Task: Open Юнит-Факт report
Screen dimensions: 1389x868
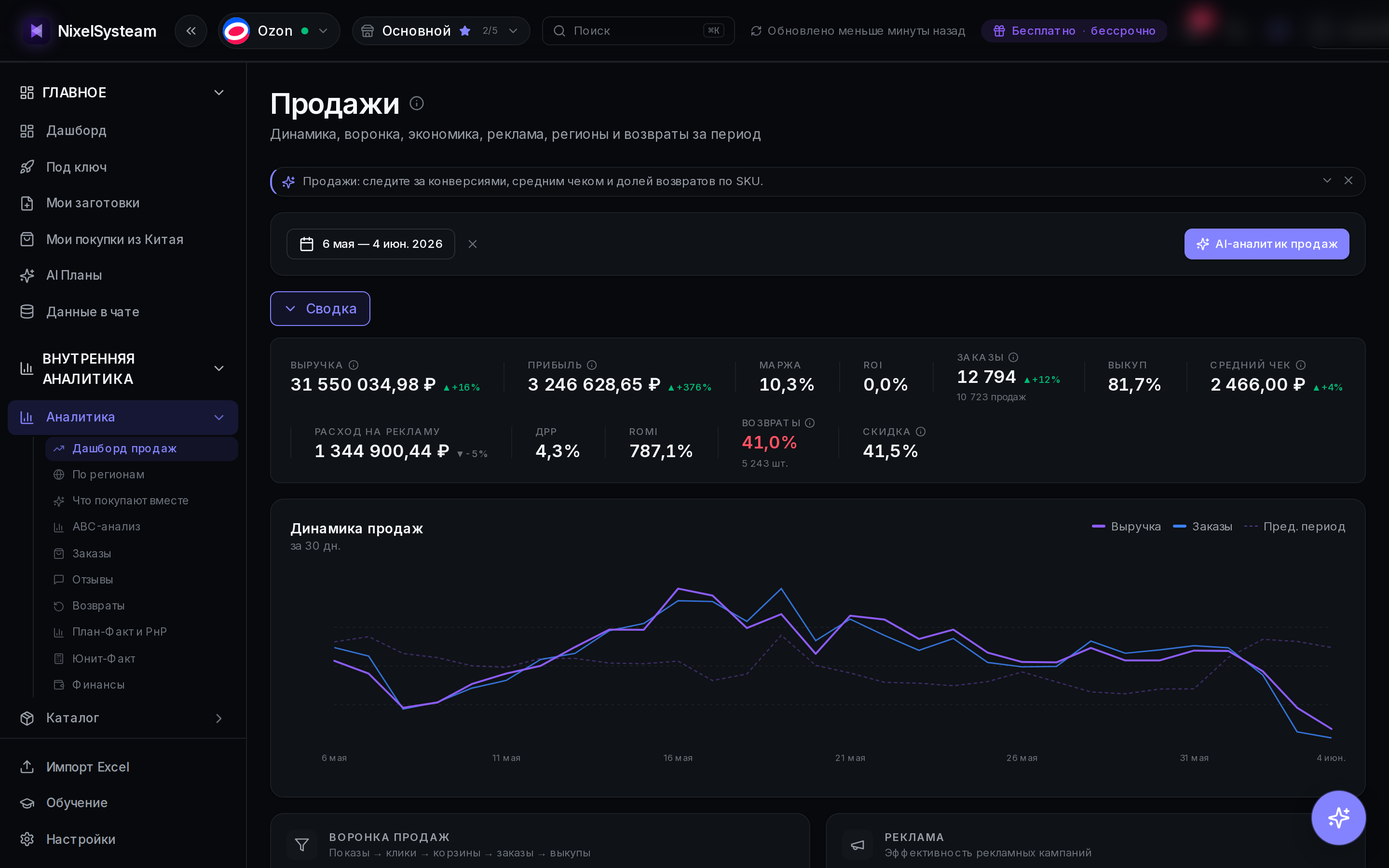Action: point(142,658)
